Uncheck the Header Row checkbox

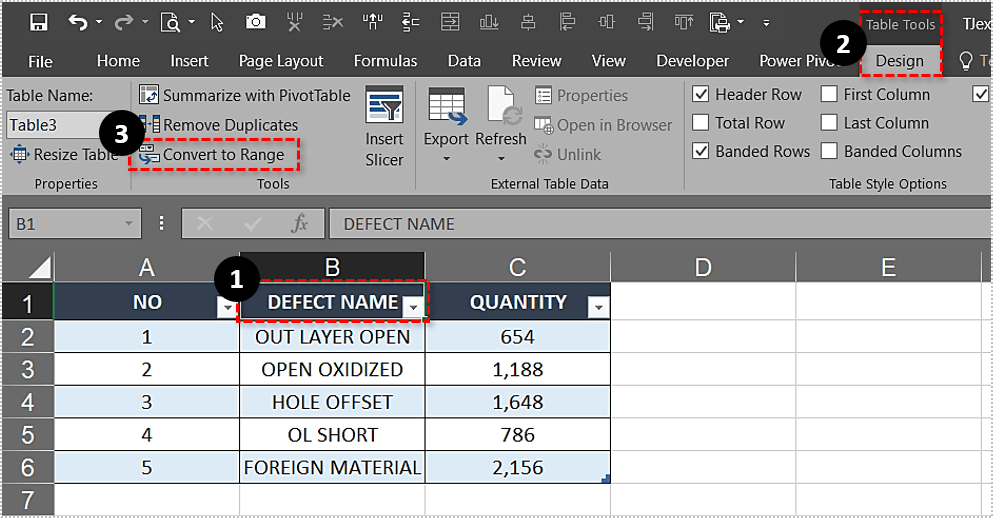[x=700, y=95]
